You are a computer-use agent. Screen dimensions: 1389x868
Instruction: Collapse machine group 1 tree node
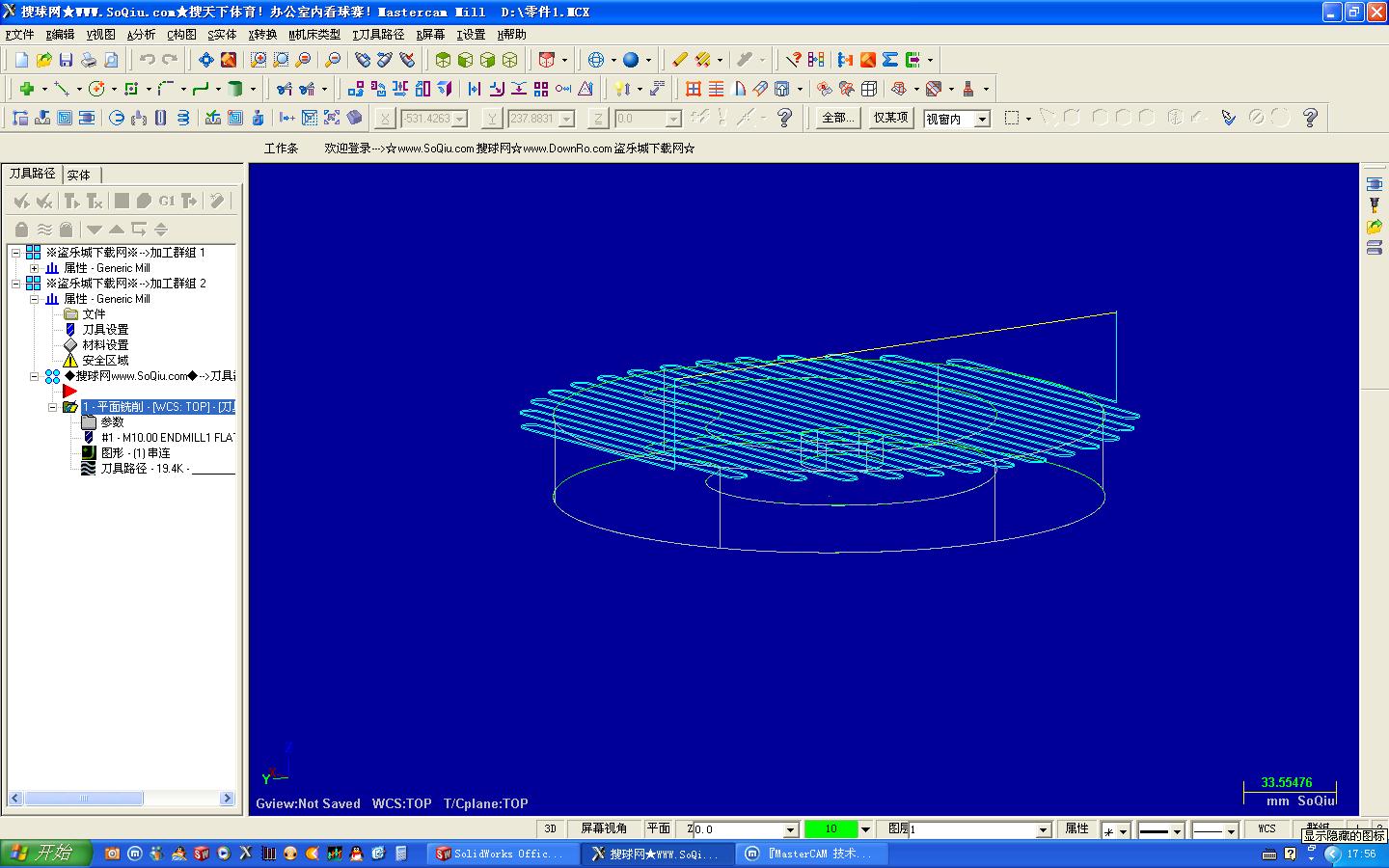(x=16, y=253)
